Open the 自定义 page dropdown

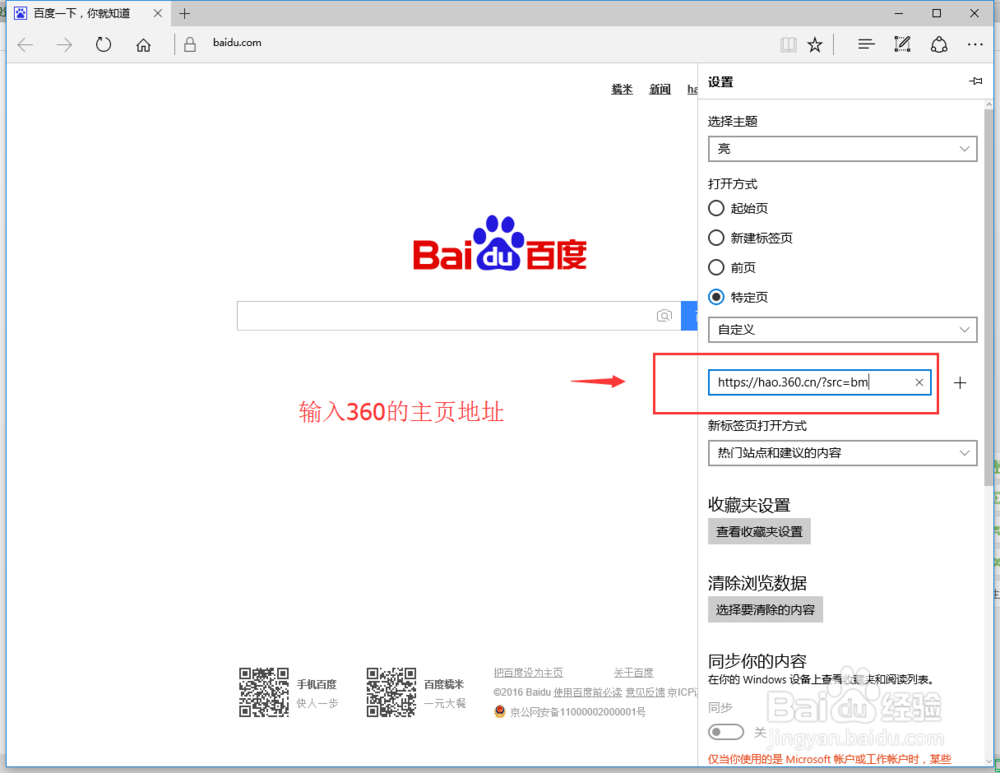(842, 330)
